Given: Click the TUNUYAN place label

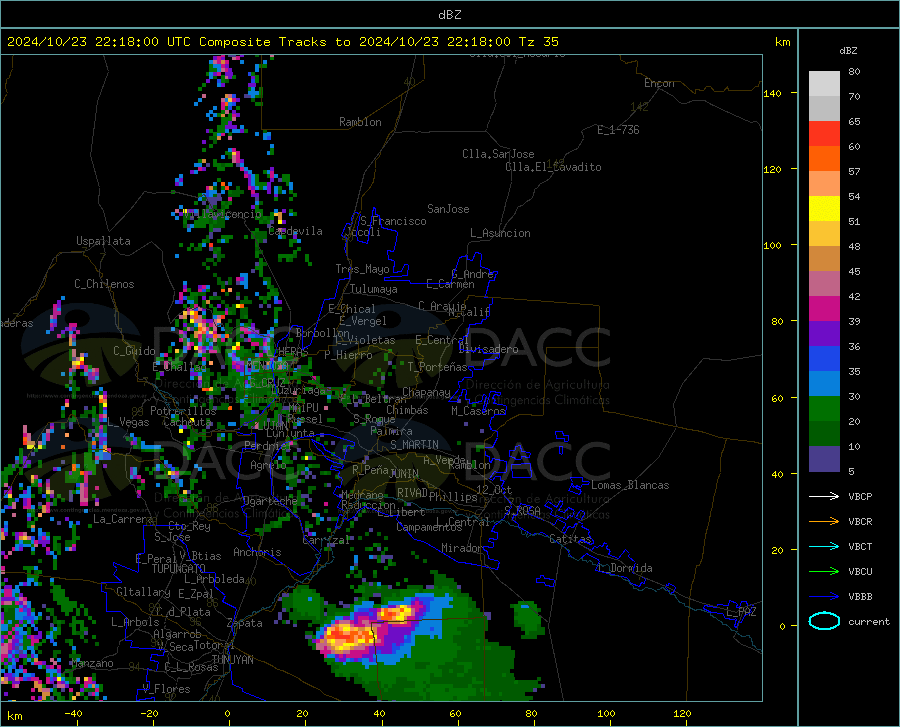Looking at the screenshot, I should 232,659.
